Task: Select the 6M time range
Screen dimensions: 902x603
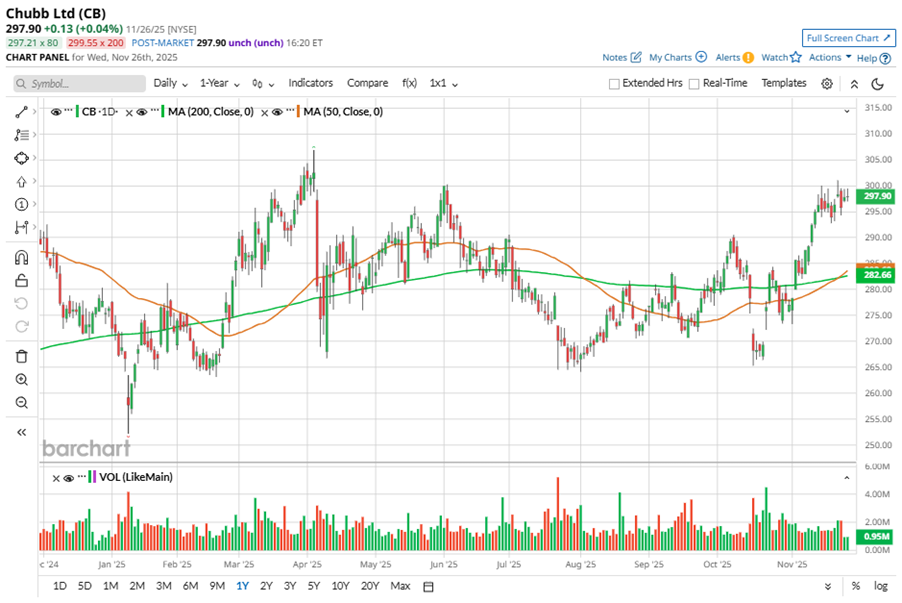Action: click(x=190, y=586)
